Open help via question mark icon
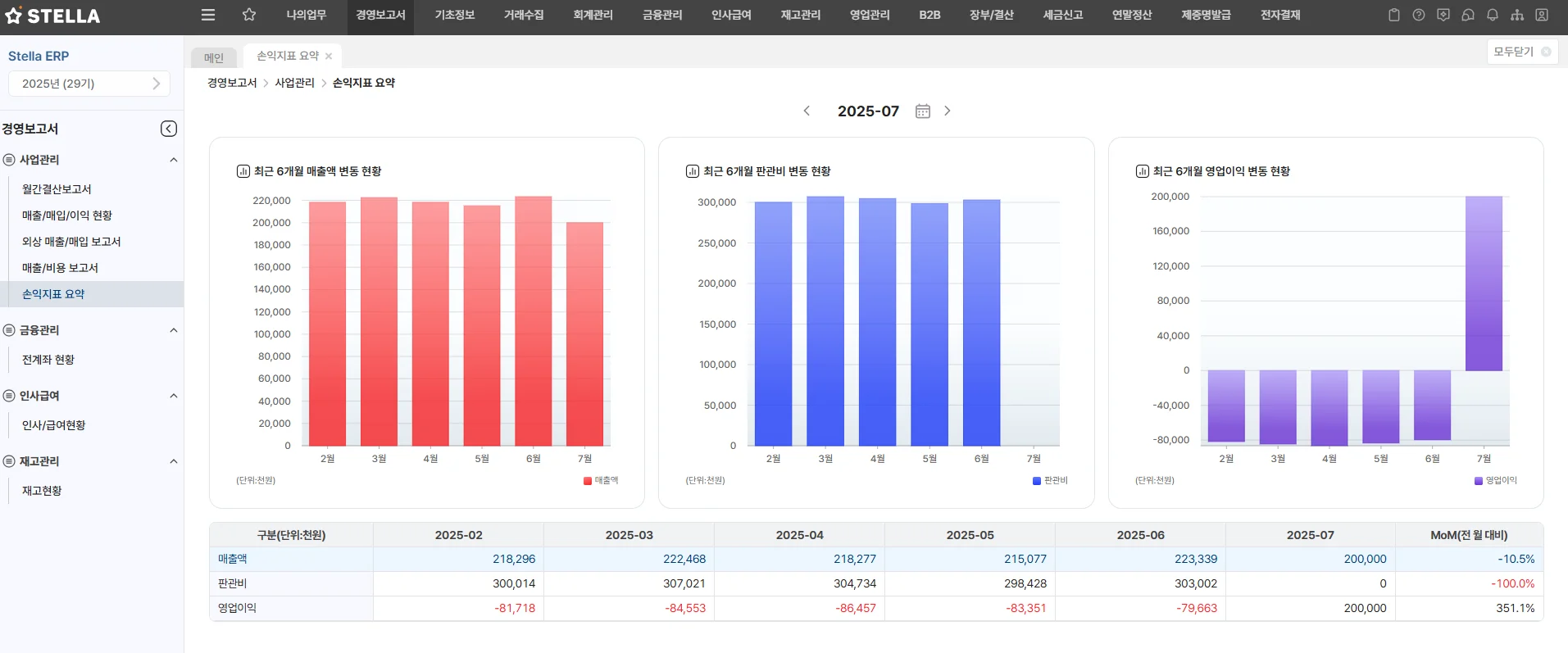The width and height of the screenshot is (1568, 653). click(1419, 15)
